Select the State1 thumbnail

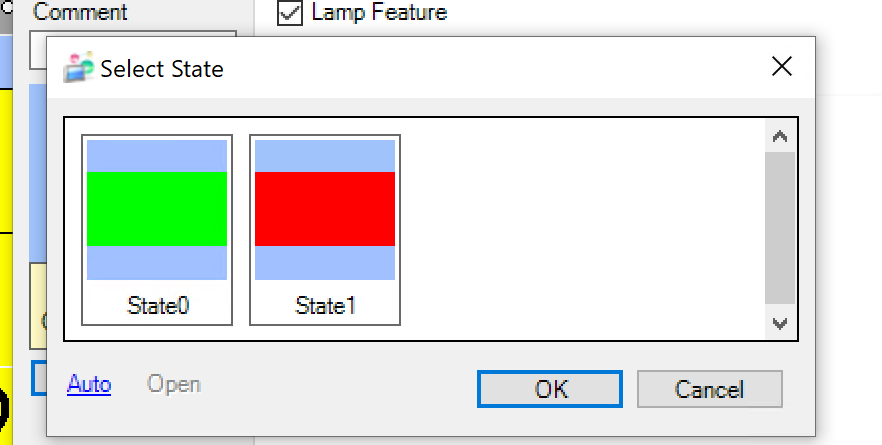pyautogui.click(x=325, y=229)
